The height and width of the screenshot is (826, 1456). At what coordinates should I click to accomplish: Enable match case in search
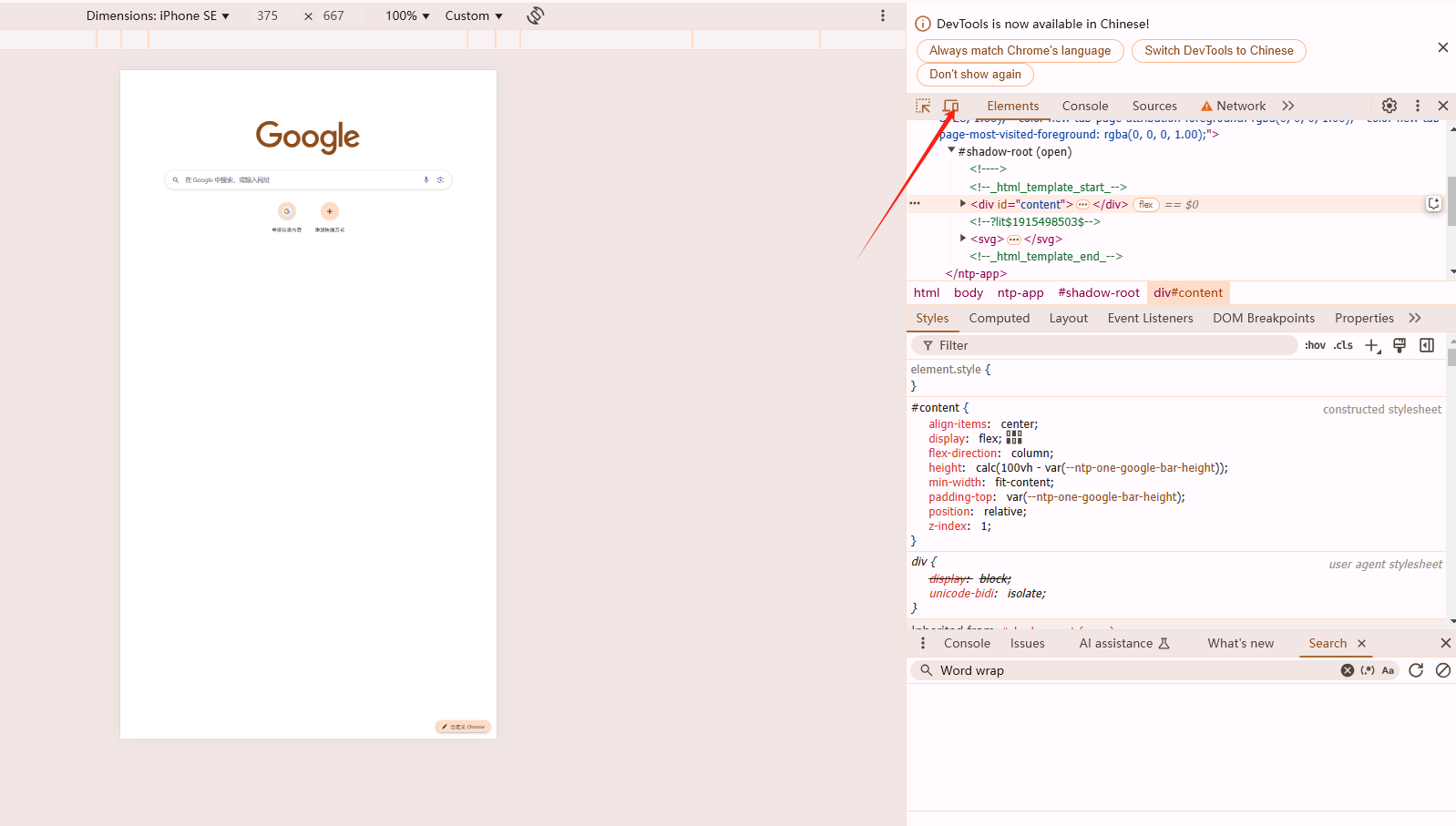[x=1388, y=670]
